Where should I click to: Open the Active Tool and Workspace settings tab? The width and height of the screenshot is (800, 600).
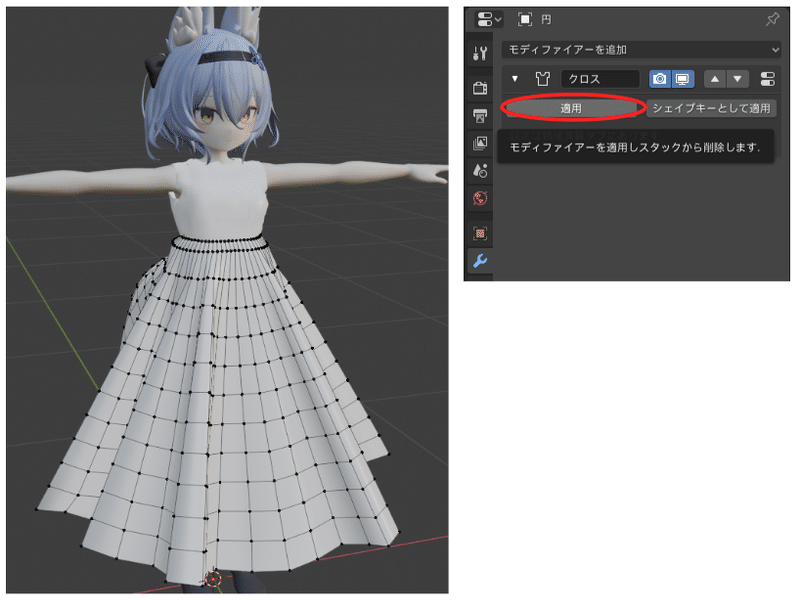(480, 53)
